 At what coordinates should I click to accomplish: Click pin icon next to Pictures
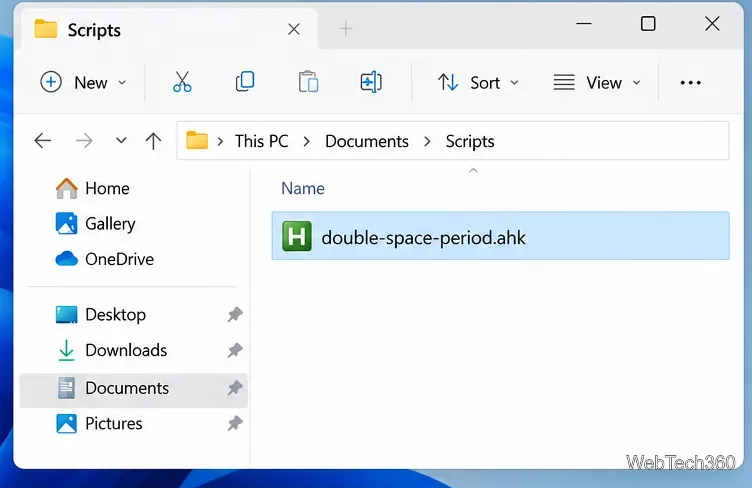coord(235,424)
